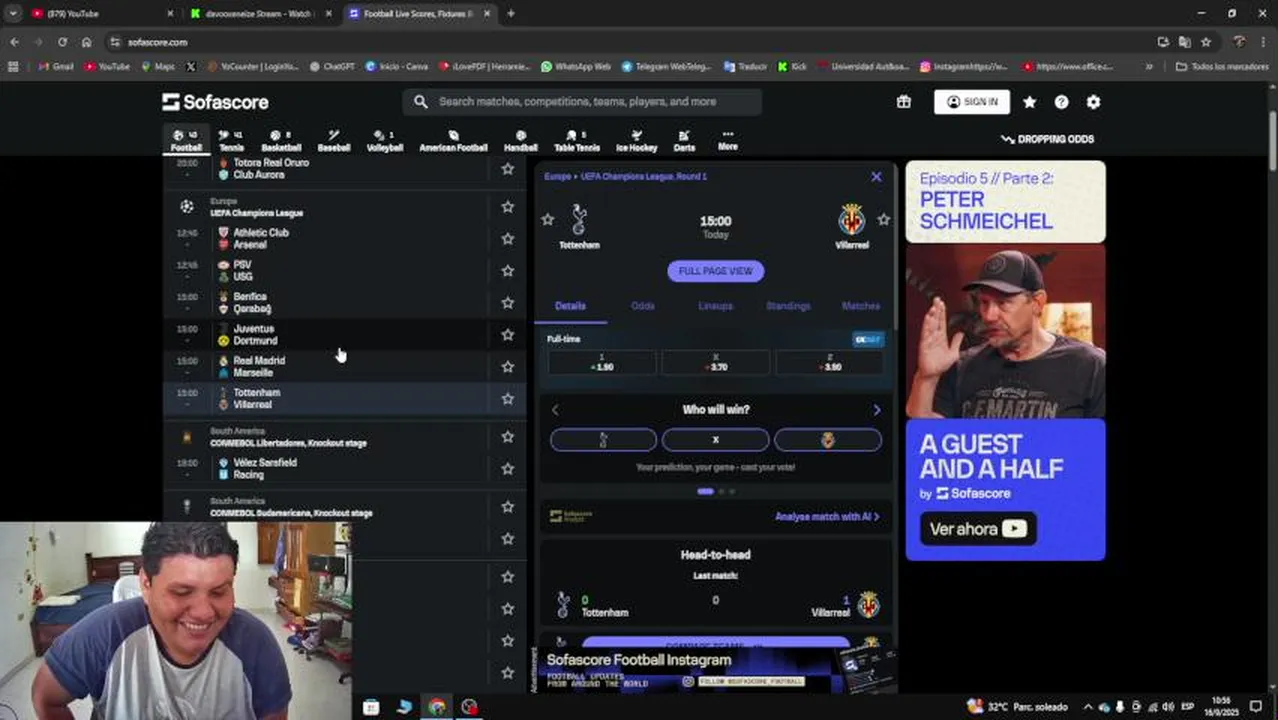1278x720 pixels.
Task: Select the Darts sport icon
Action: coord(684,141)
